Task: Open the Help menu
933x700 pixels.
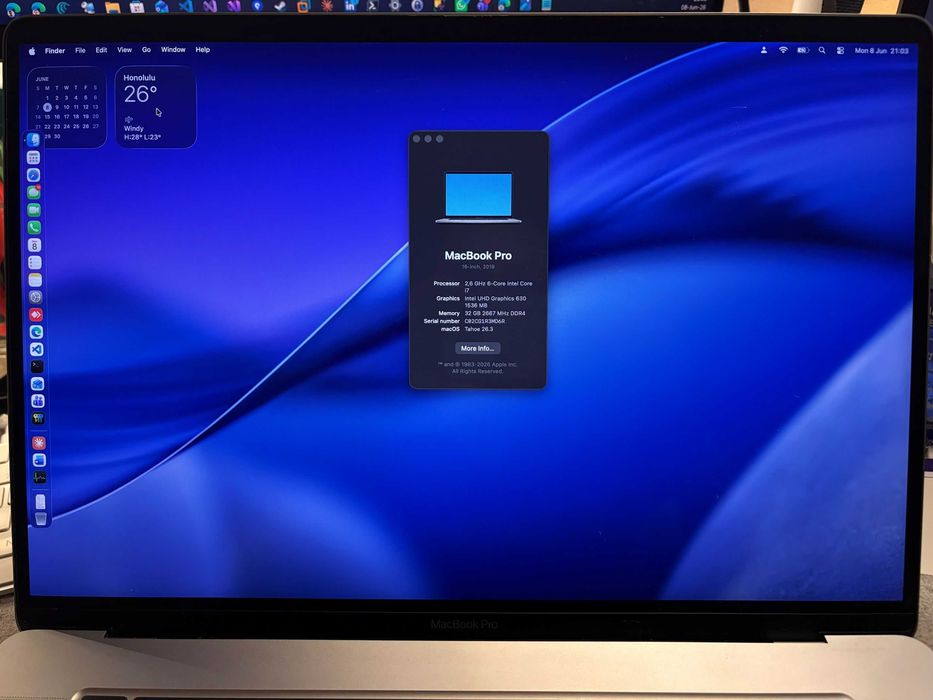Action: [202, 49]
